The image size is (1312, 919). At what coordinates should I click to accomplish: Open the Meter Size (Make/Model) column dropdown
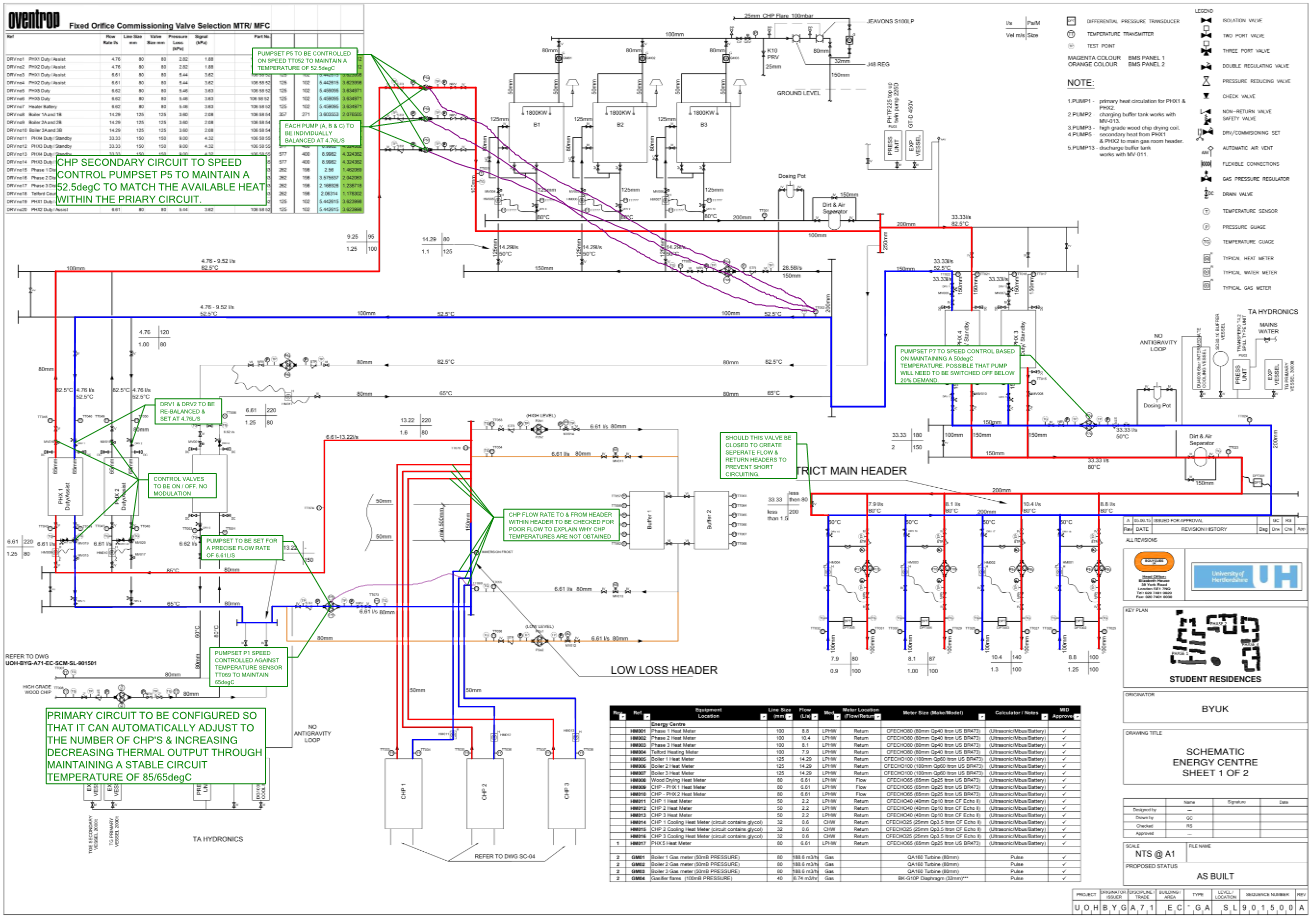pos(981,716)
